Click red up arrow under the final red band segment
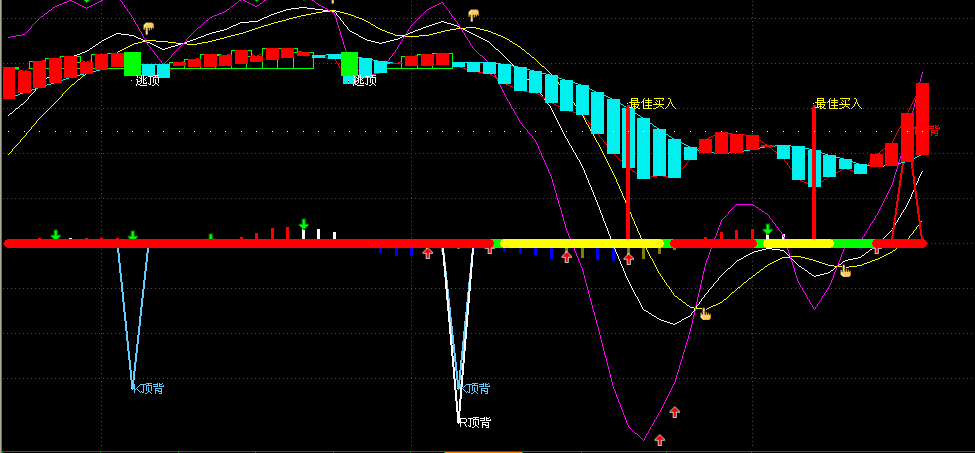 point(877,248)
